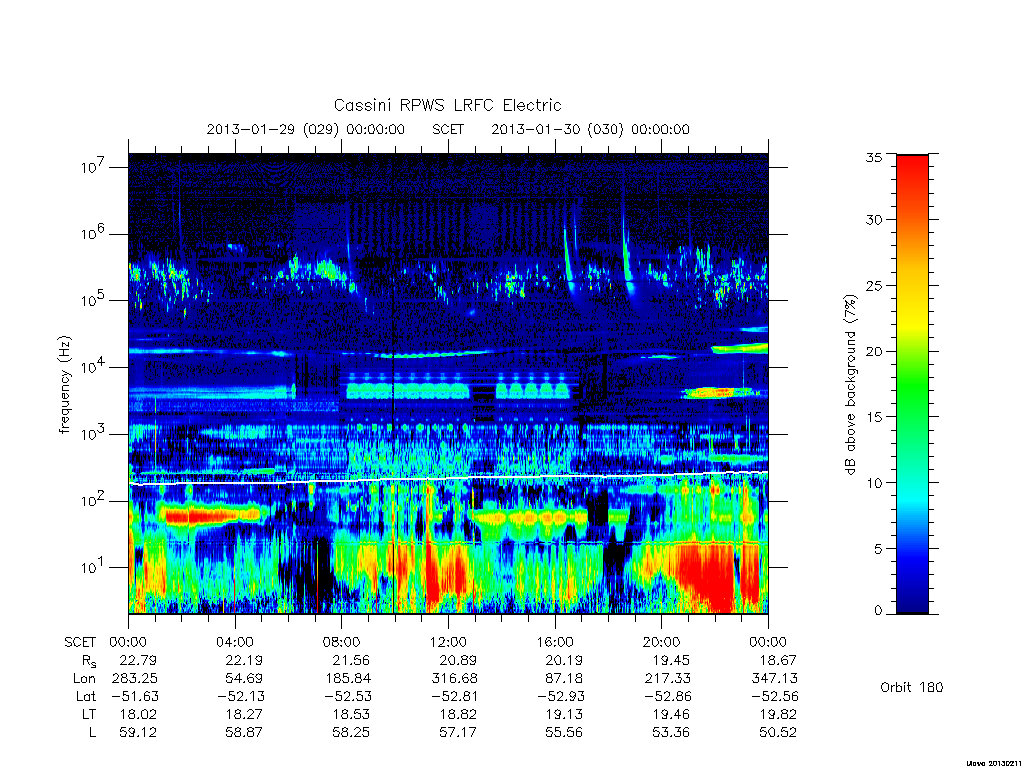Click the end date '2013-01-30 (030) 00:00:00'
The height and width of the screenshot is (768, 1024).
[x=590, y=129]
